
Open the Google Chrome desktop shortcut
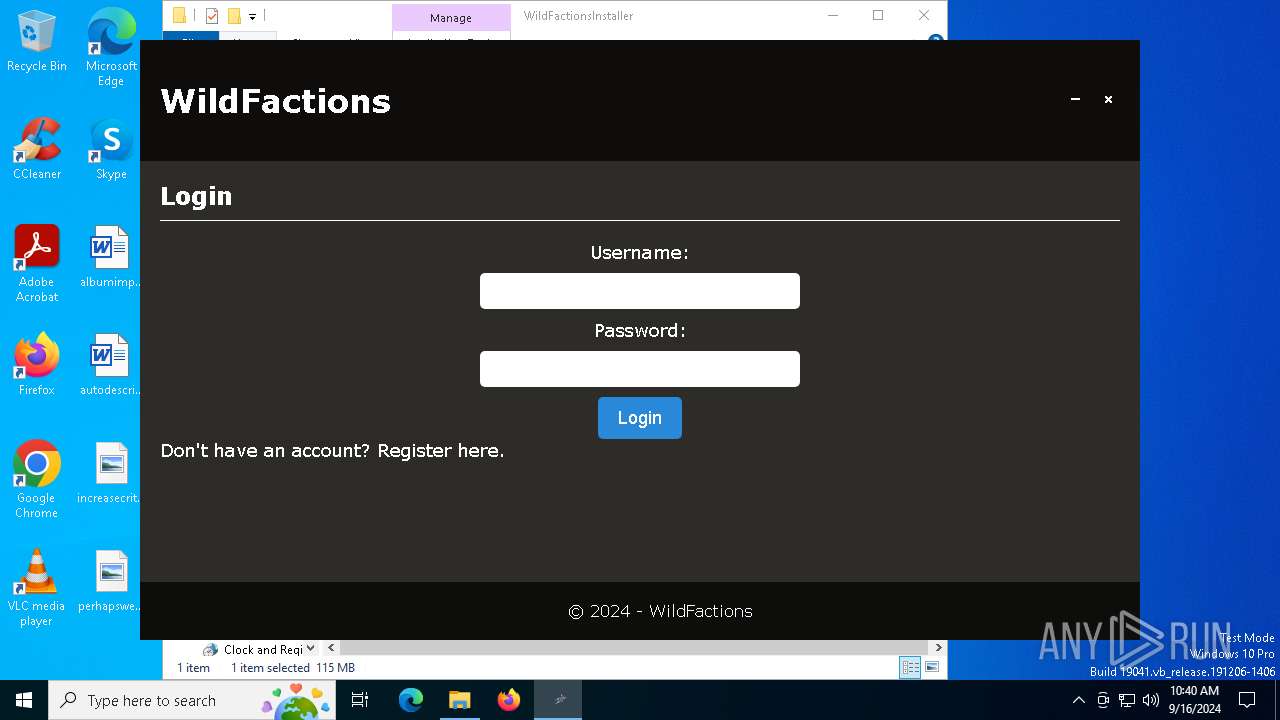[37, 480]
